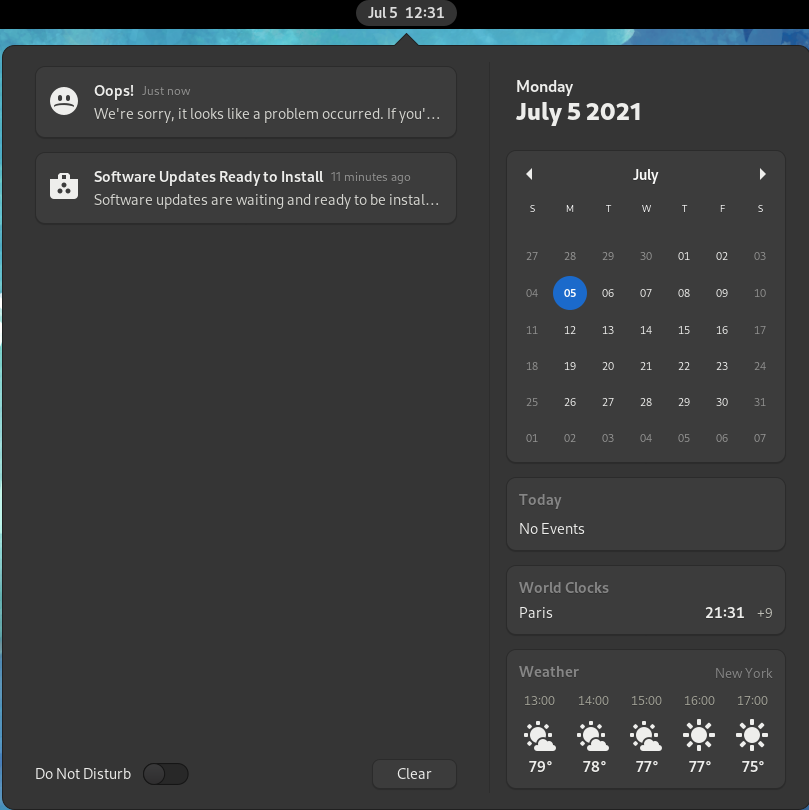Click the 16:00 sunny weather icon

click(x=699, y=735)
